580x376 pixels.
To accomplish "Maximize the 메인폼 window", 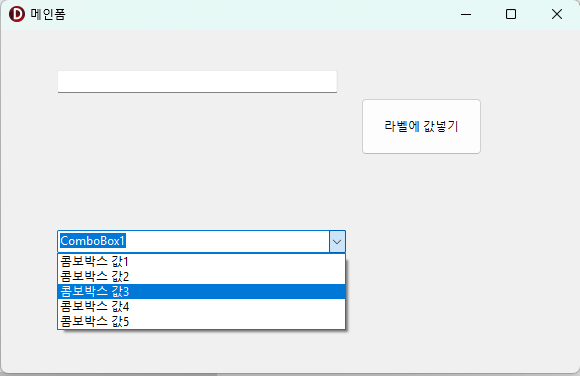I will pyautogui.click(x=511, y=14).
